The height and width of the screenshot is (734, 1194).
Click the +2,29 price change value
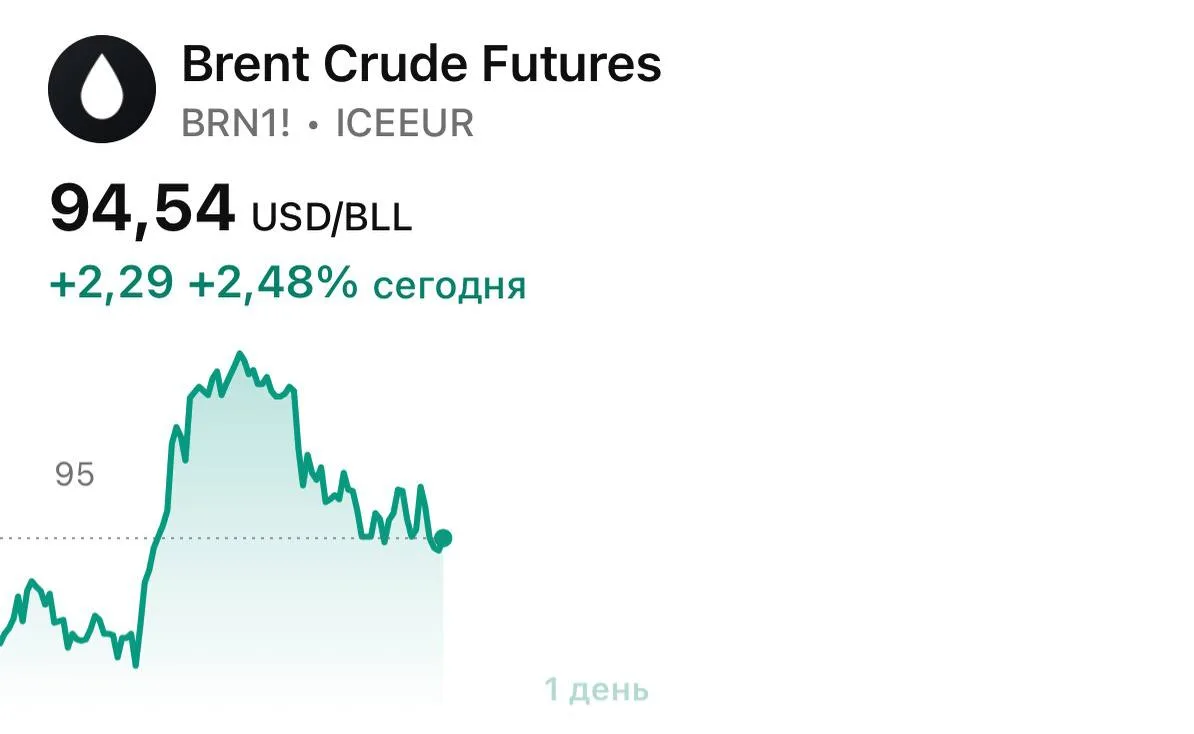click(x=111, y=283)
